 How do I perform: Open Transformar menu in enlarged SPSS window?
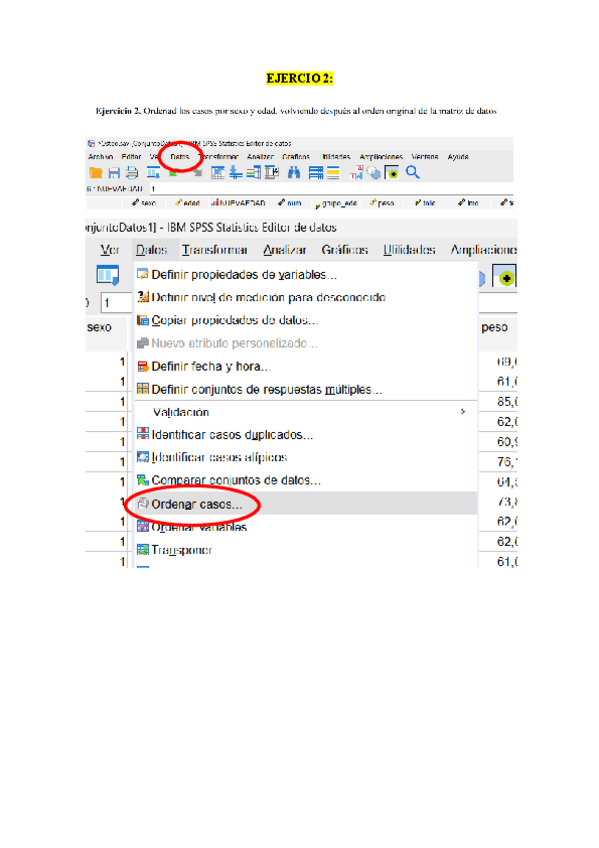pyautogui.click(x=215, y=250)
